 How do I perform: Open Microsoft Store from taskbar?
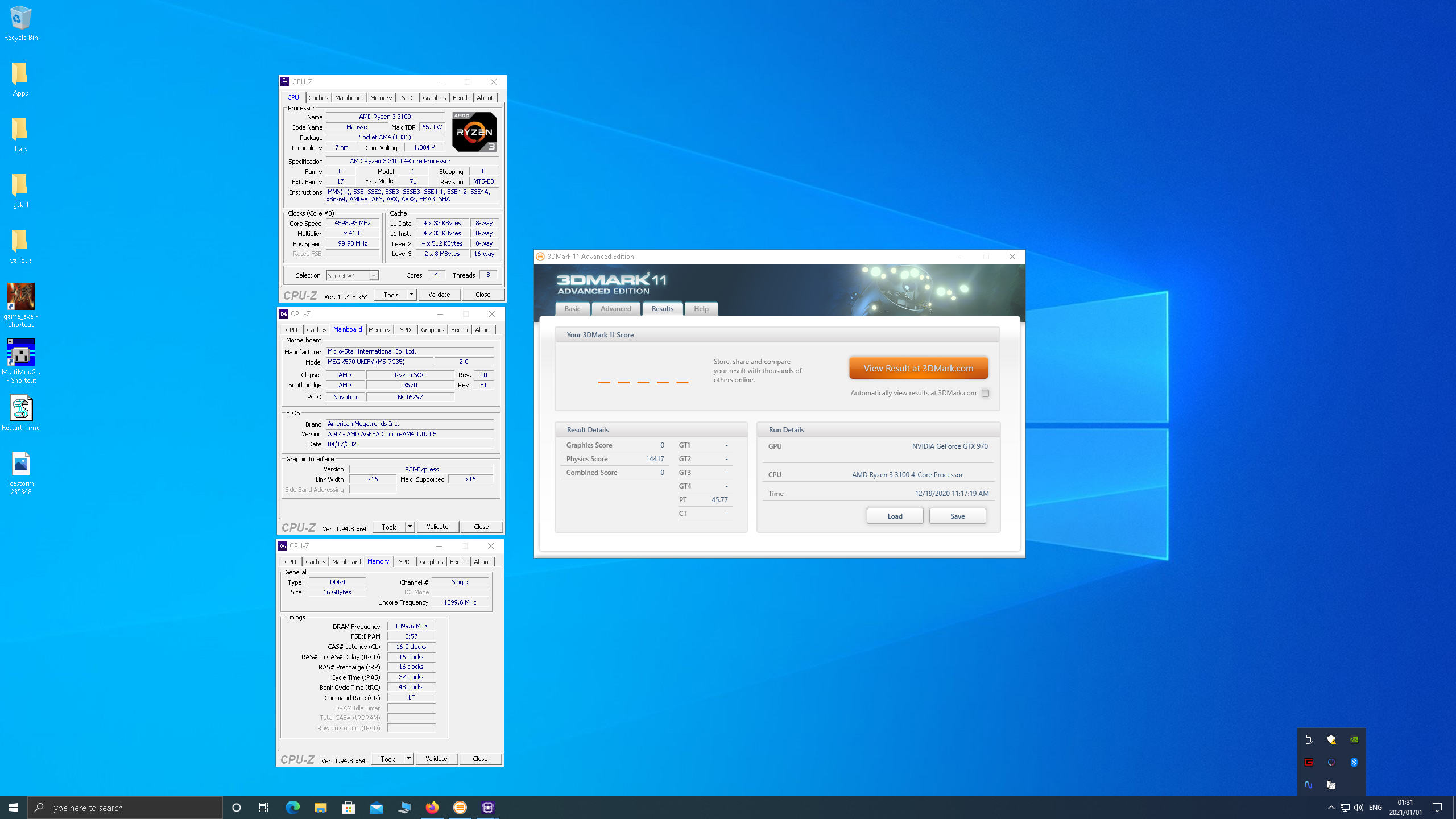pos(348,808)
